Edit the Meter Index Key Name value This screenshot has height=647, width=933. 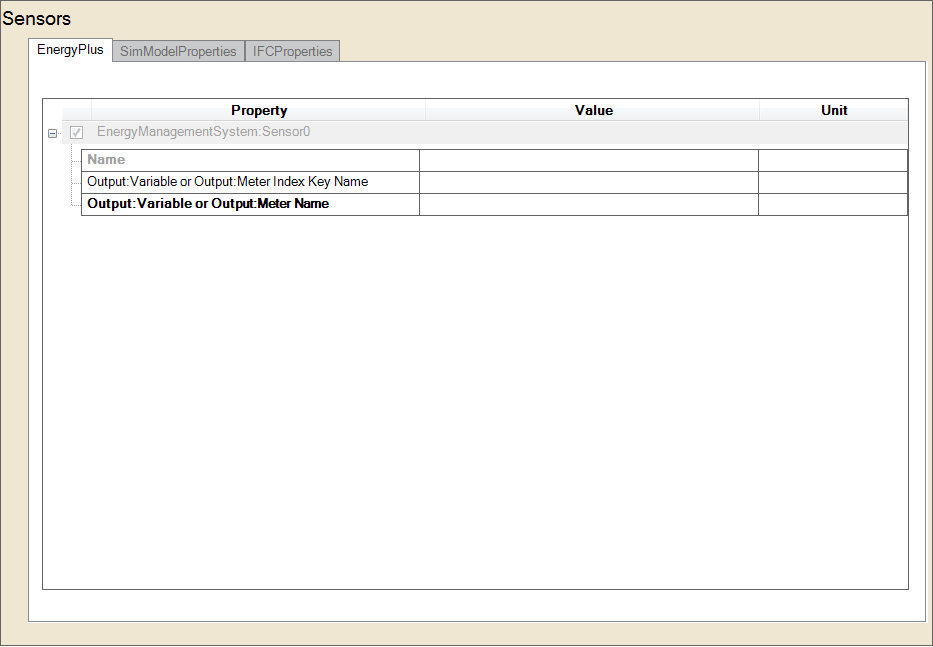click(588, 182)
